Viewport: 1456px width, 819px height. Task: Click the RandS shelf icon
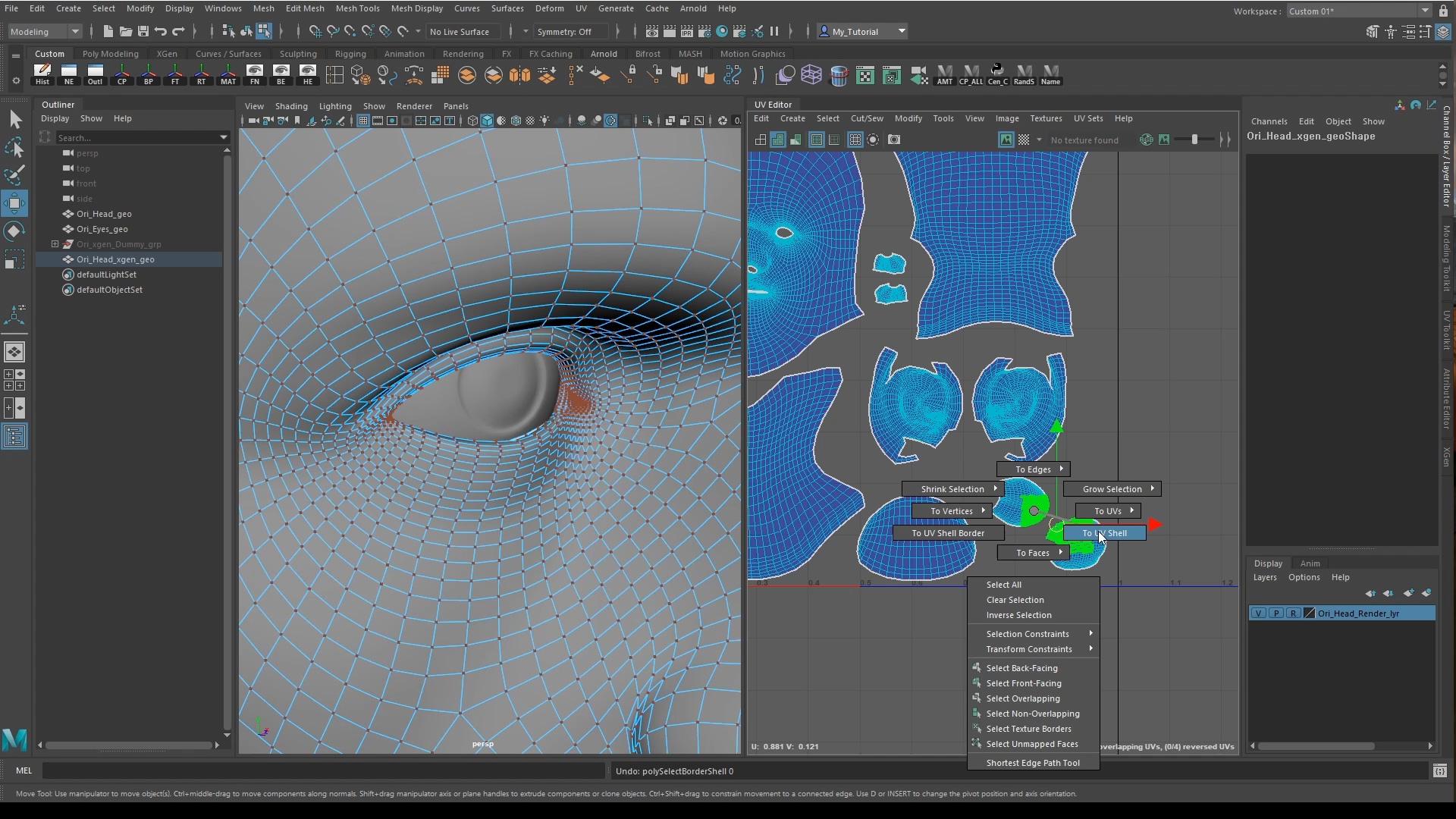click(x=1024, y=74)
